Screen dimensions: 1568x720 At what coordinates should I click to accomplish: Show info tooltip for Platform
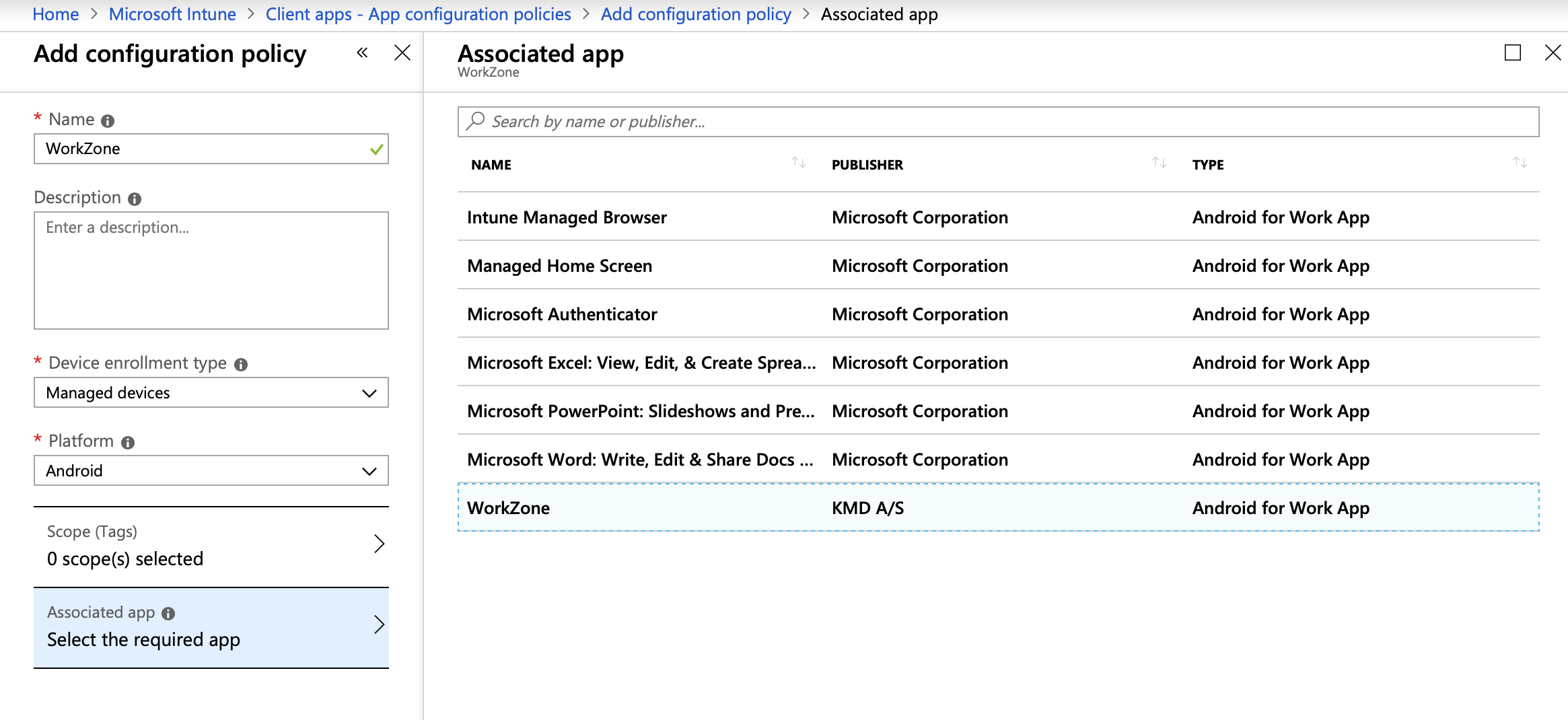(128, 442)
